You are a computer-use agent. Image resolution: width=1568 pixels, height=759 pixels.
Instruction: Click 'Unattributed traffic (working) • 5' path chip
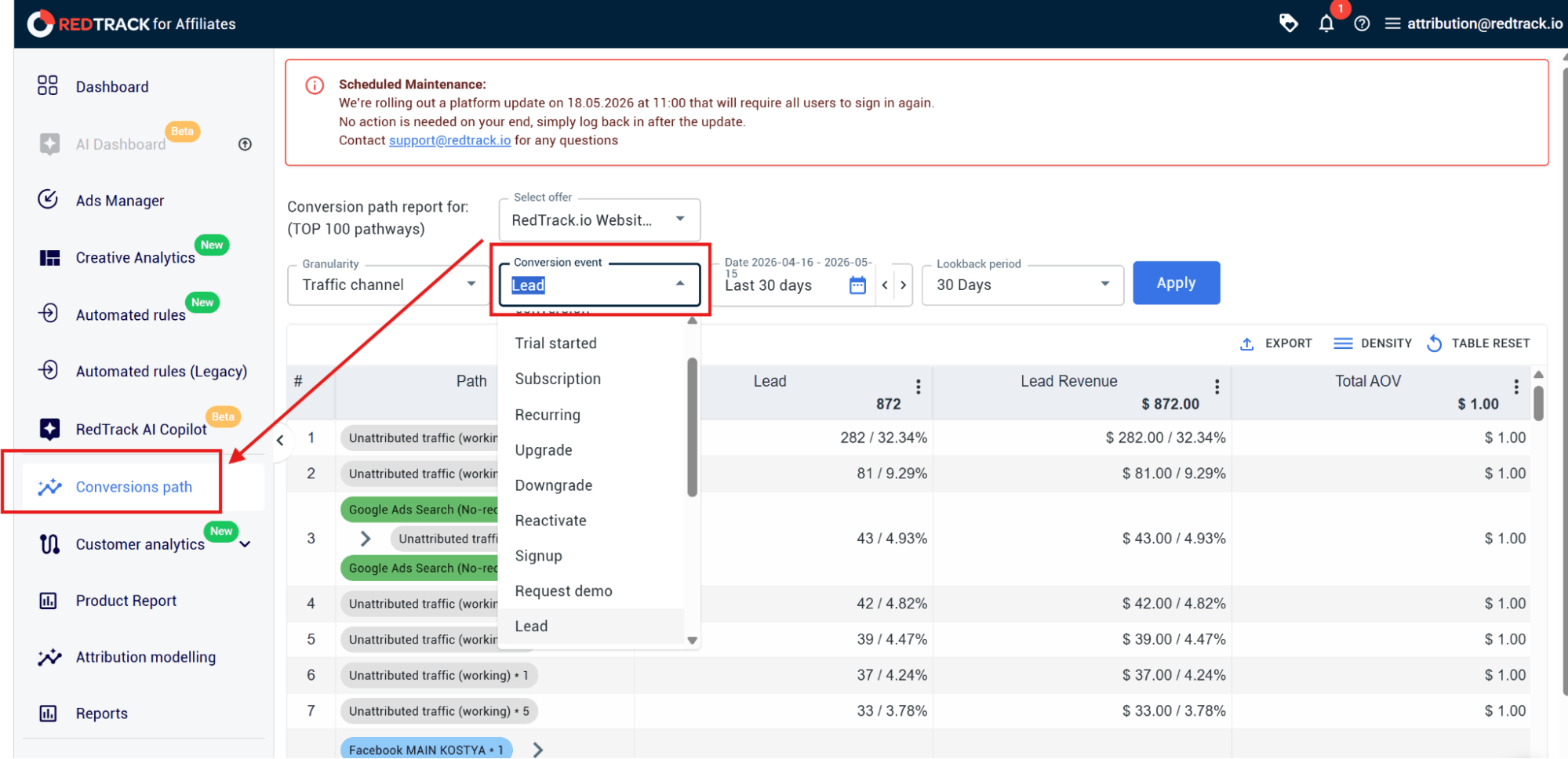point(439,711)
